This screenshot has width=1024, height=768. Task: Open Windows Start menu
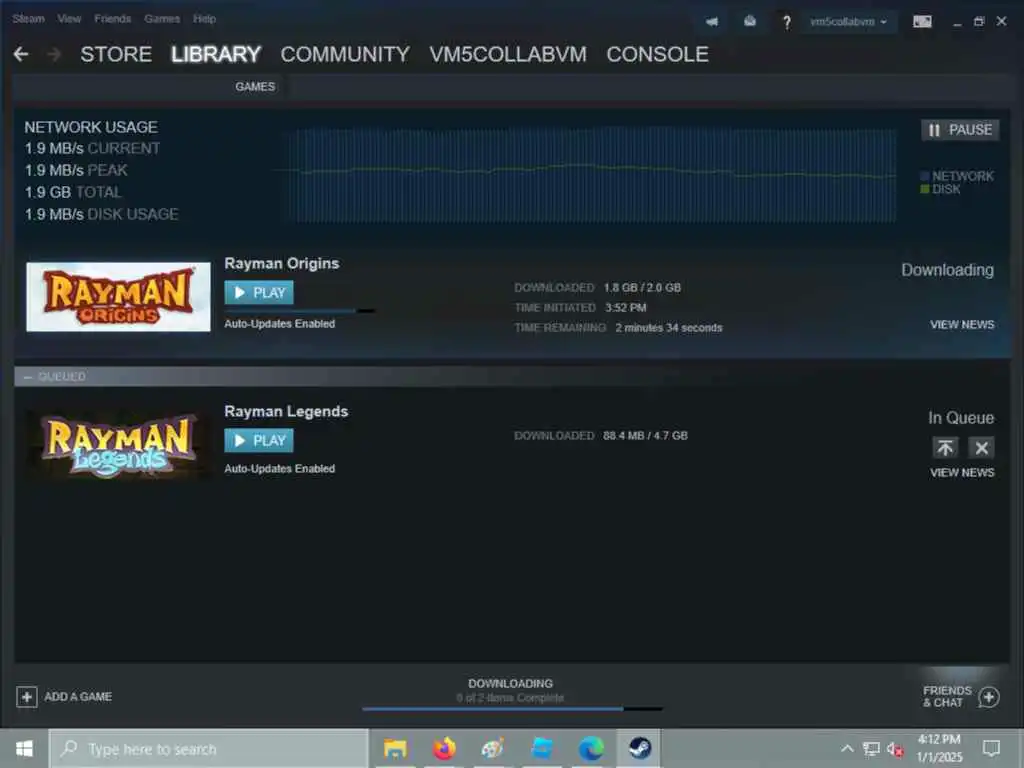(x=24, y=748)
